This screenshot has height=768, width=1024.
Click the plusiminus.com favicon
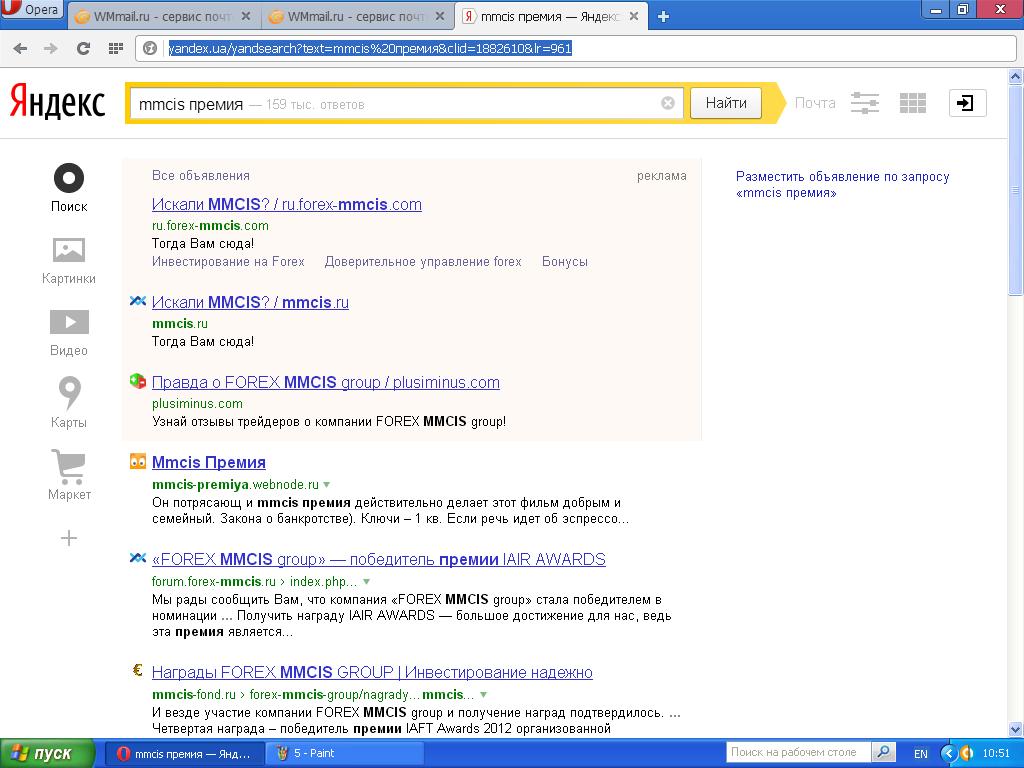point(137,381)
